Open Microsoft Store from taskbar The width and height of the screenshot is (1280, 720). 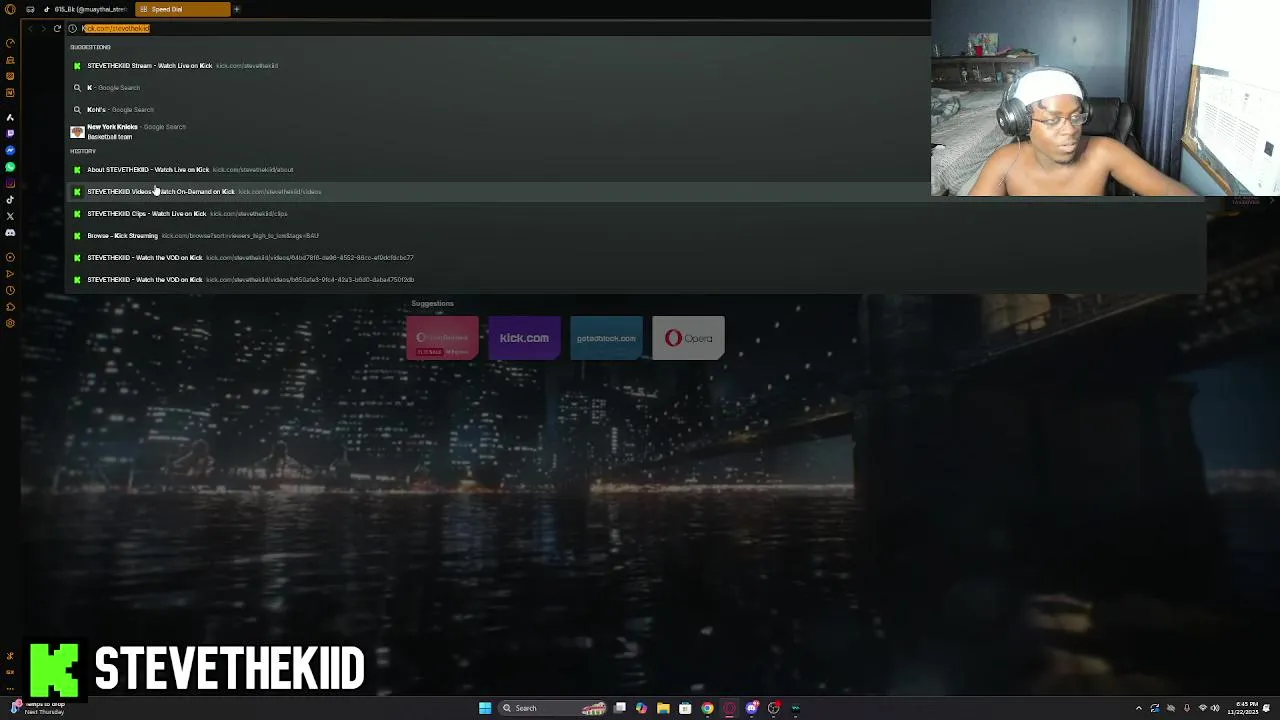[685, 708]
